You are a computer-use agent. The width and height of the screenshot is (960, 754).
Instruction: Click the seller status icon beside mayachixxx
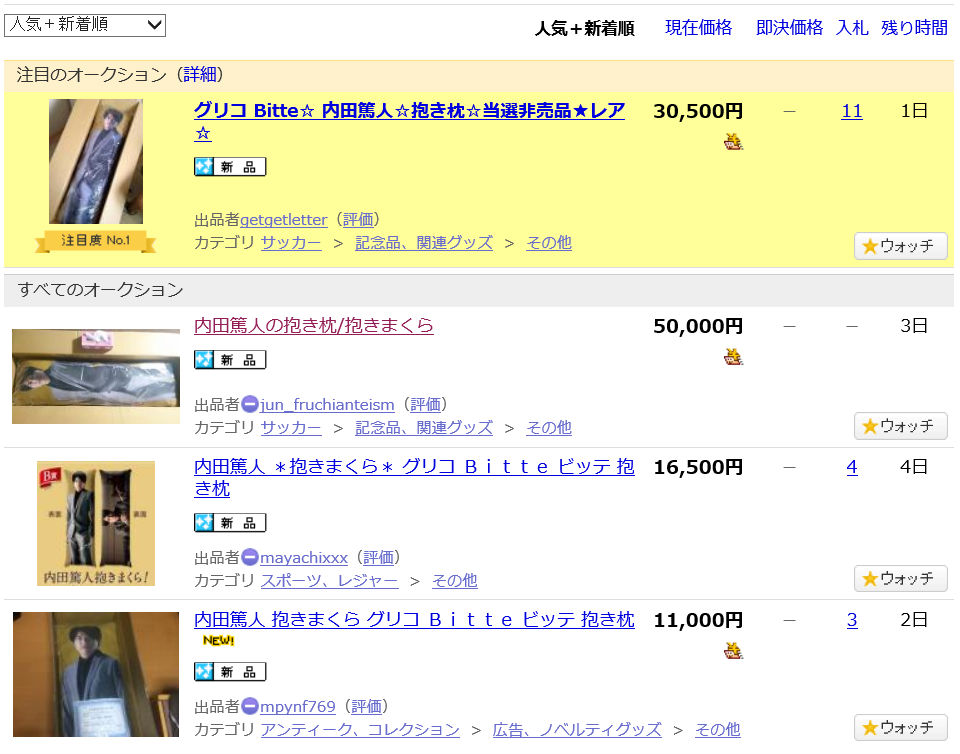tap(250, 557)
